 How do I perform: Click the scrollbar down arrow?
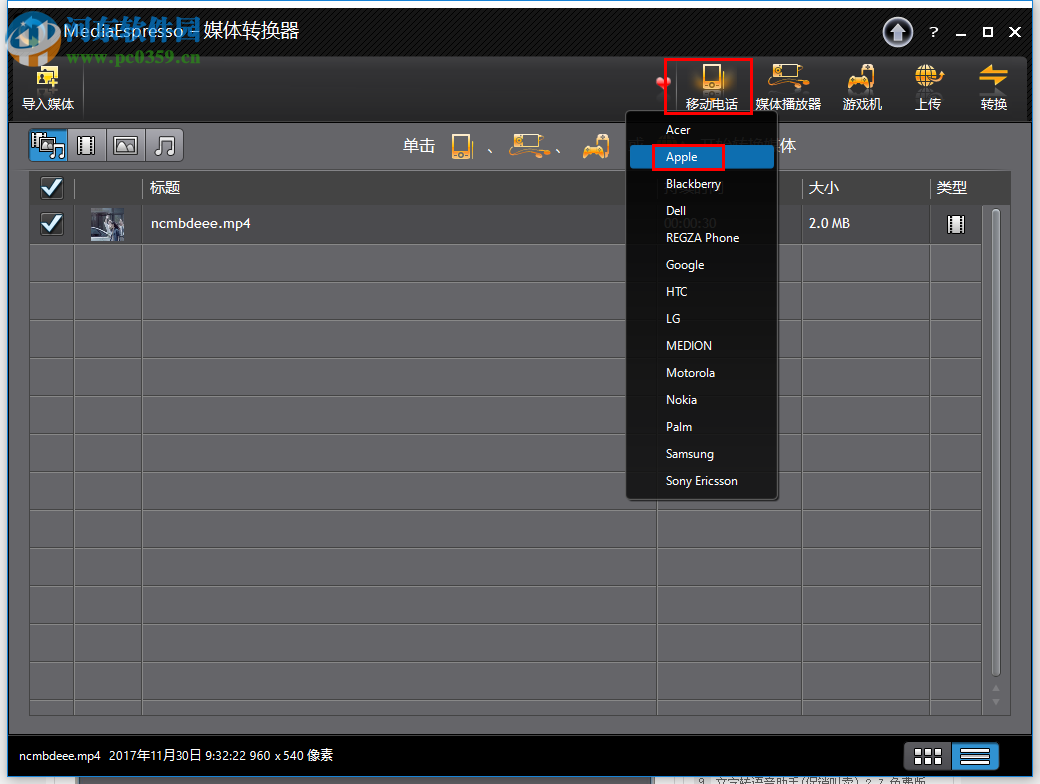(x=996, y=702)
